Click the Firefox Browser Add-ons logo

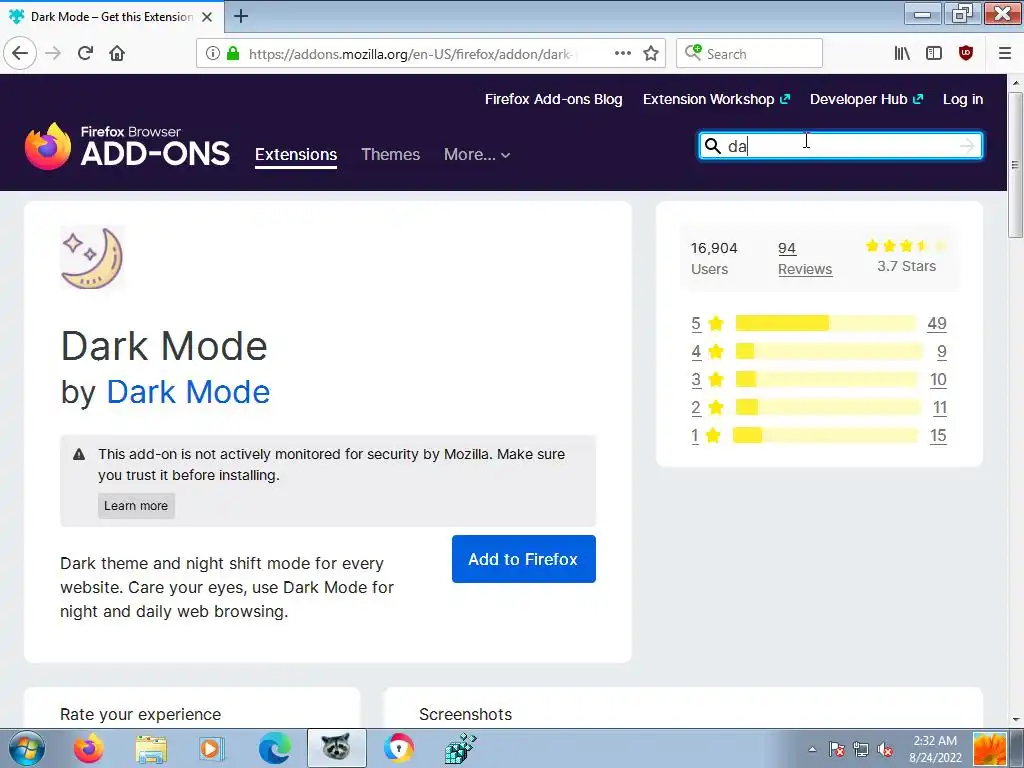coord(127,146)
